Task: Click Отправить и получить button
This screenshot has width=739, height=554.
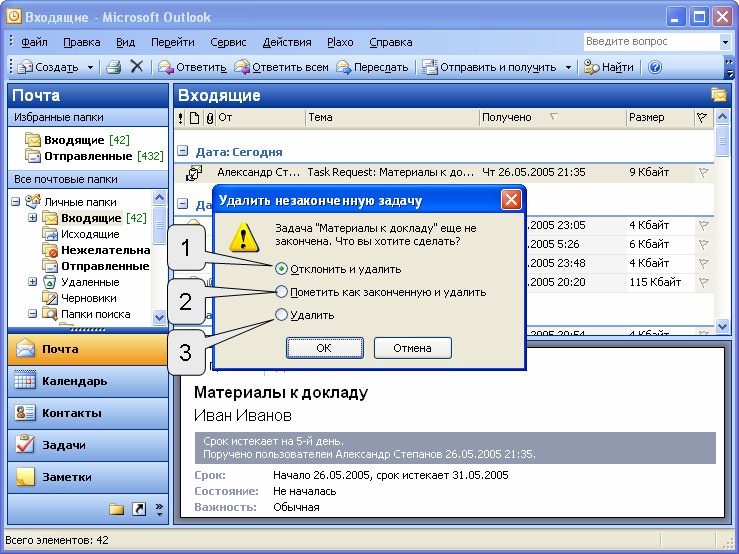Action: (489, 67)
